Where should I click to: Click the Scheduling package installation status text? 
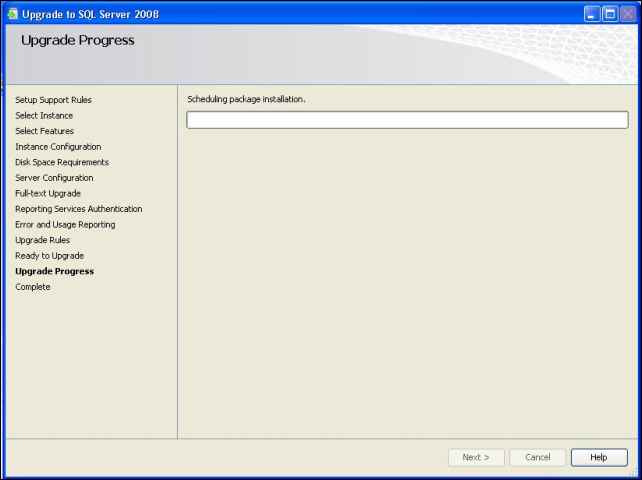246,100
